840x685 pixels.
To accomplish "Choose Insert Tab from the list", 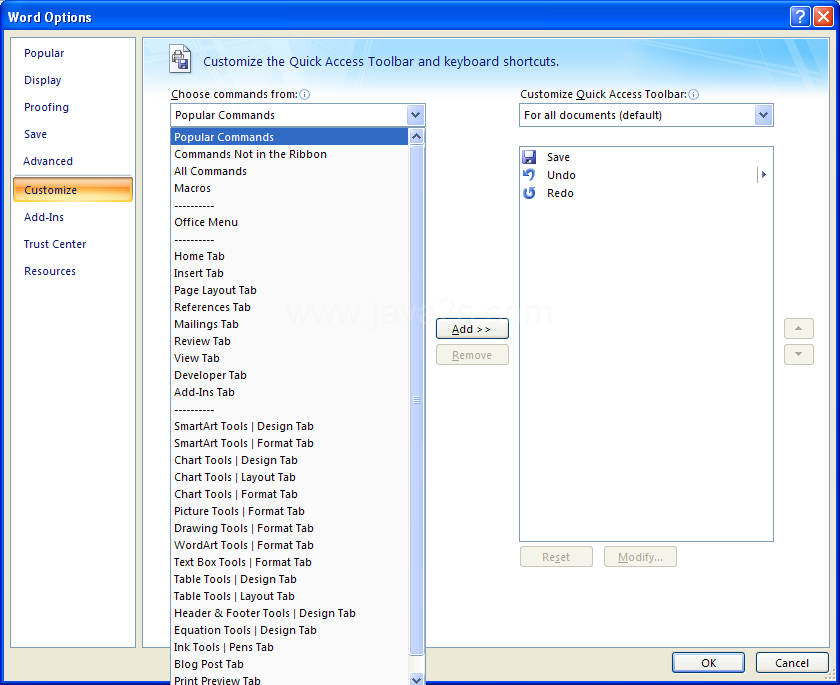I will point(289,273).
